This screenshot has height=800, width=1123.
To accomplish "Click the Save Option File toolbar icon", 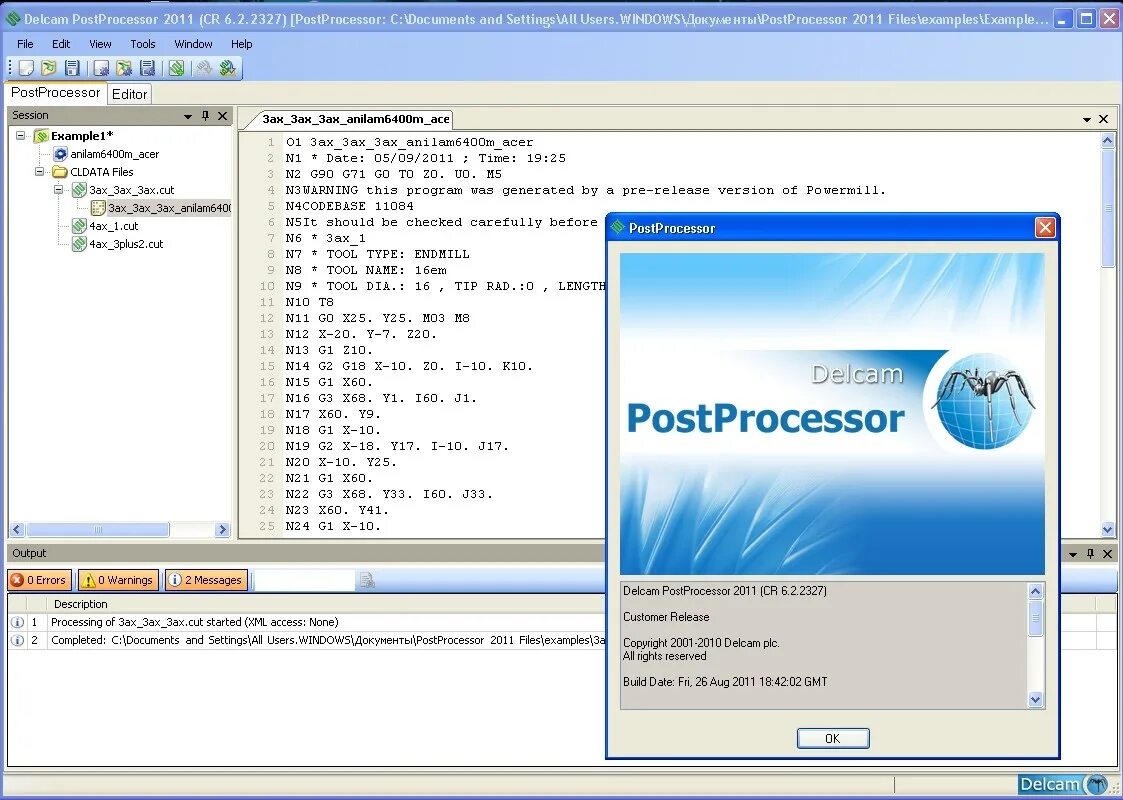I will click(x=148, y=68).
